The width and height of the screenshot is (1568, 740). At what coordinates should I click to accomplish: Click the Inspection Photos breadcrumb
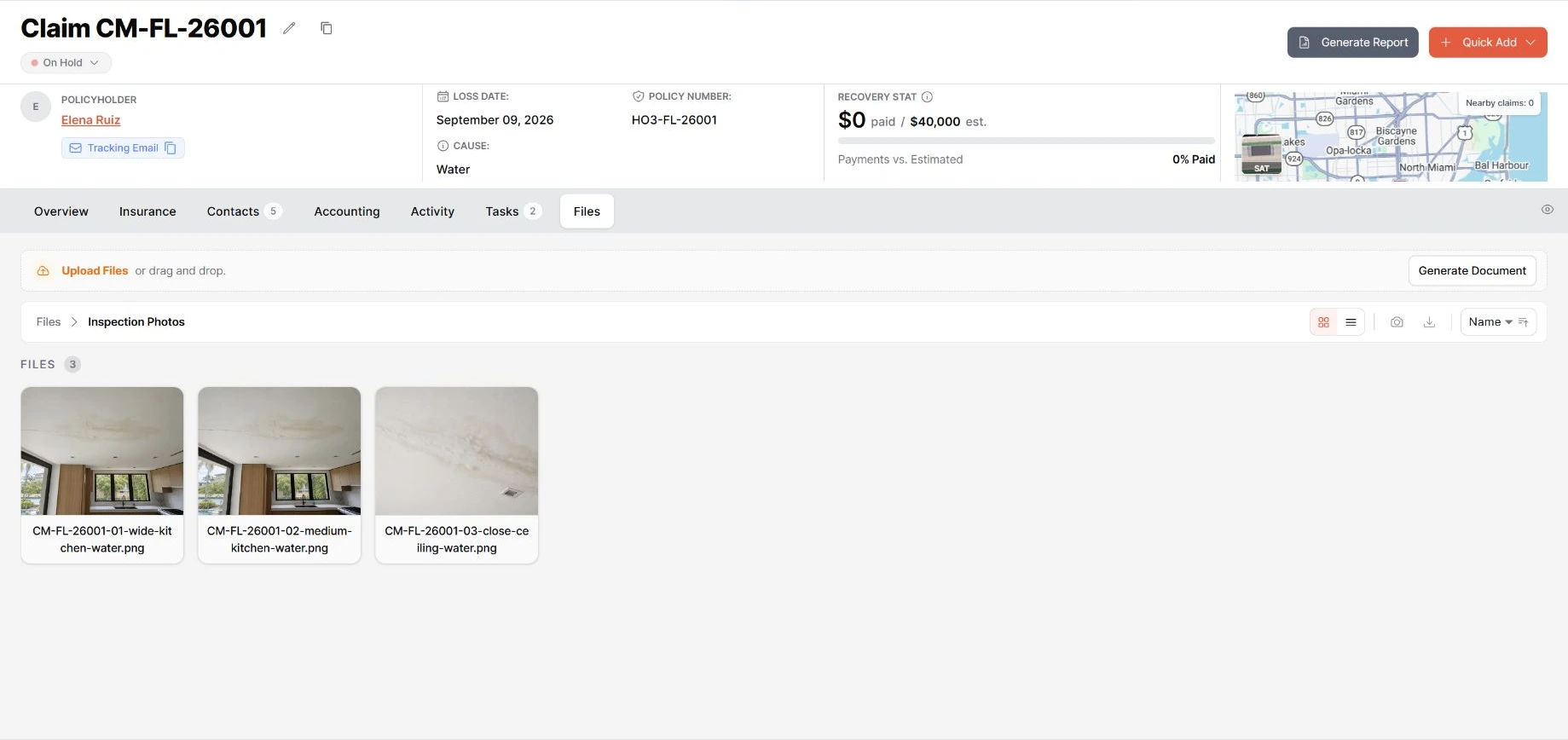tap(136, 322)
